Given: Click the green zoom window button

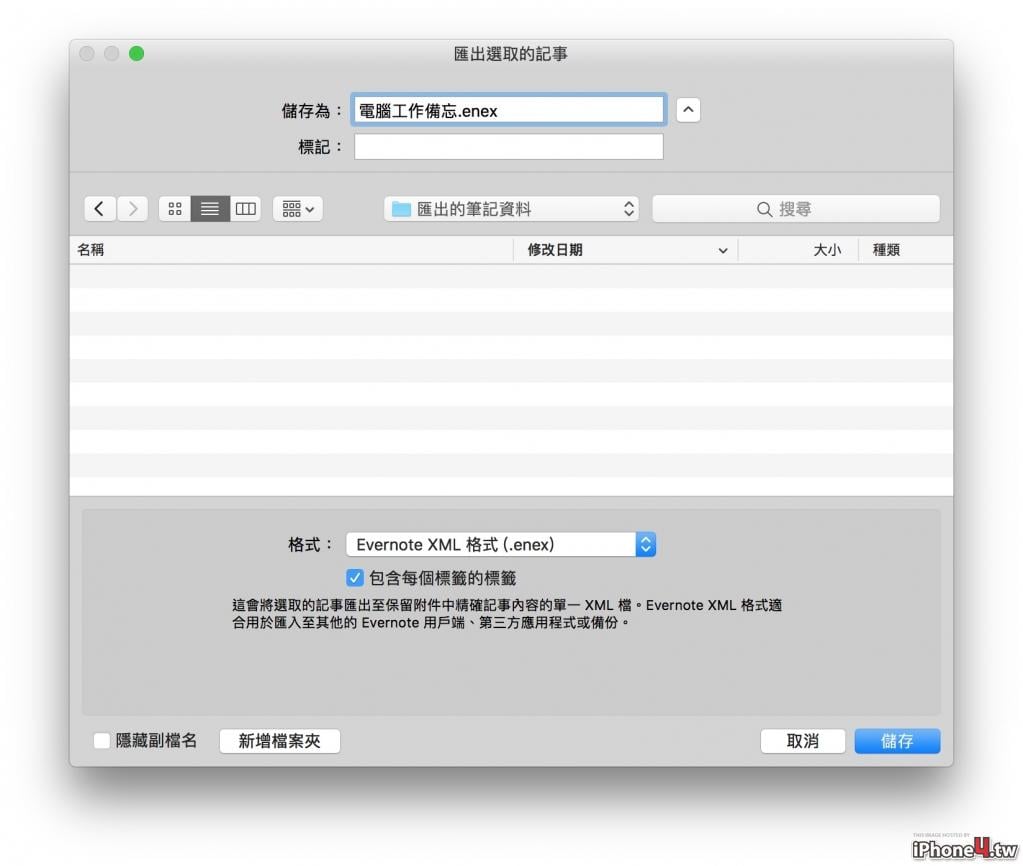Looking at the screenshot, I should 136,54.
